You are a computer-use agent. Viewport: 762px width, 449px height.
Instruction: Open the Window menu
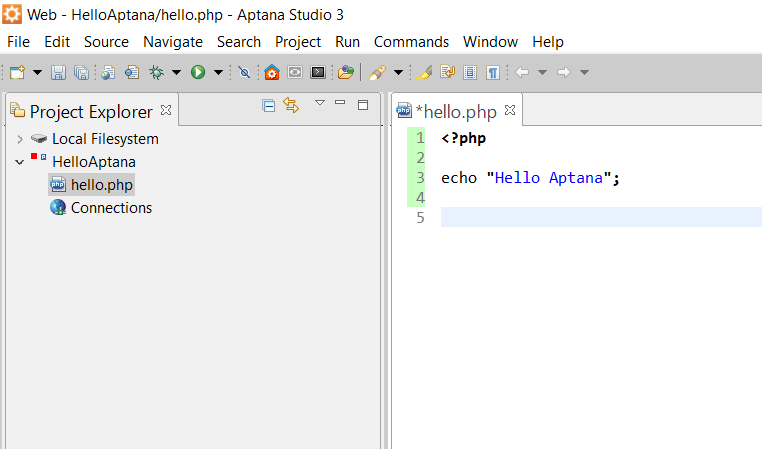tap(490, 42)
